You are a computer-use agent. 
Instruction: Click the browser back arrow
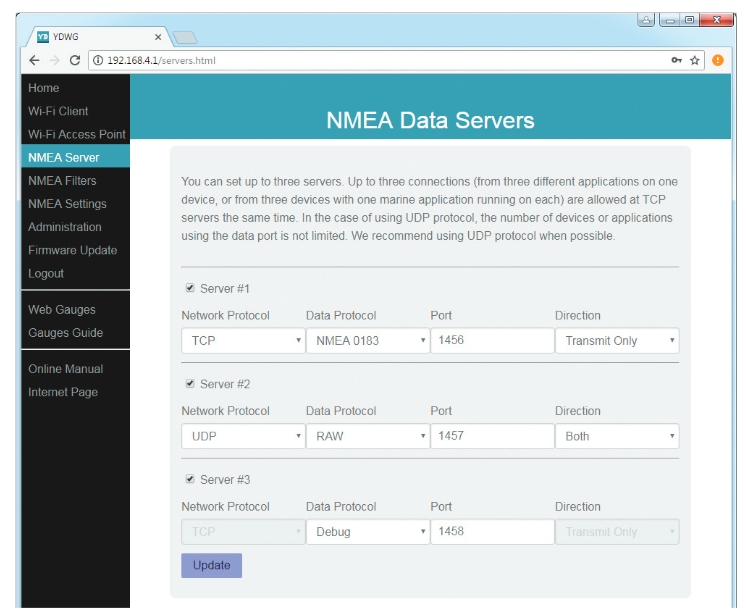pos(35,60)
